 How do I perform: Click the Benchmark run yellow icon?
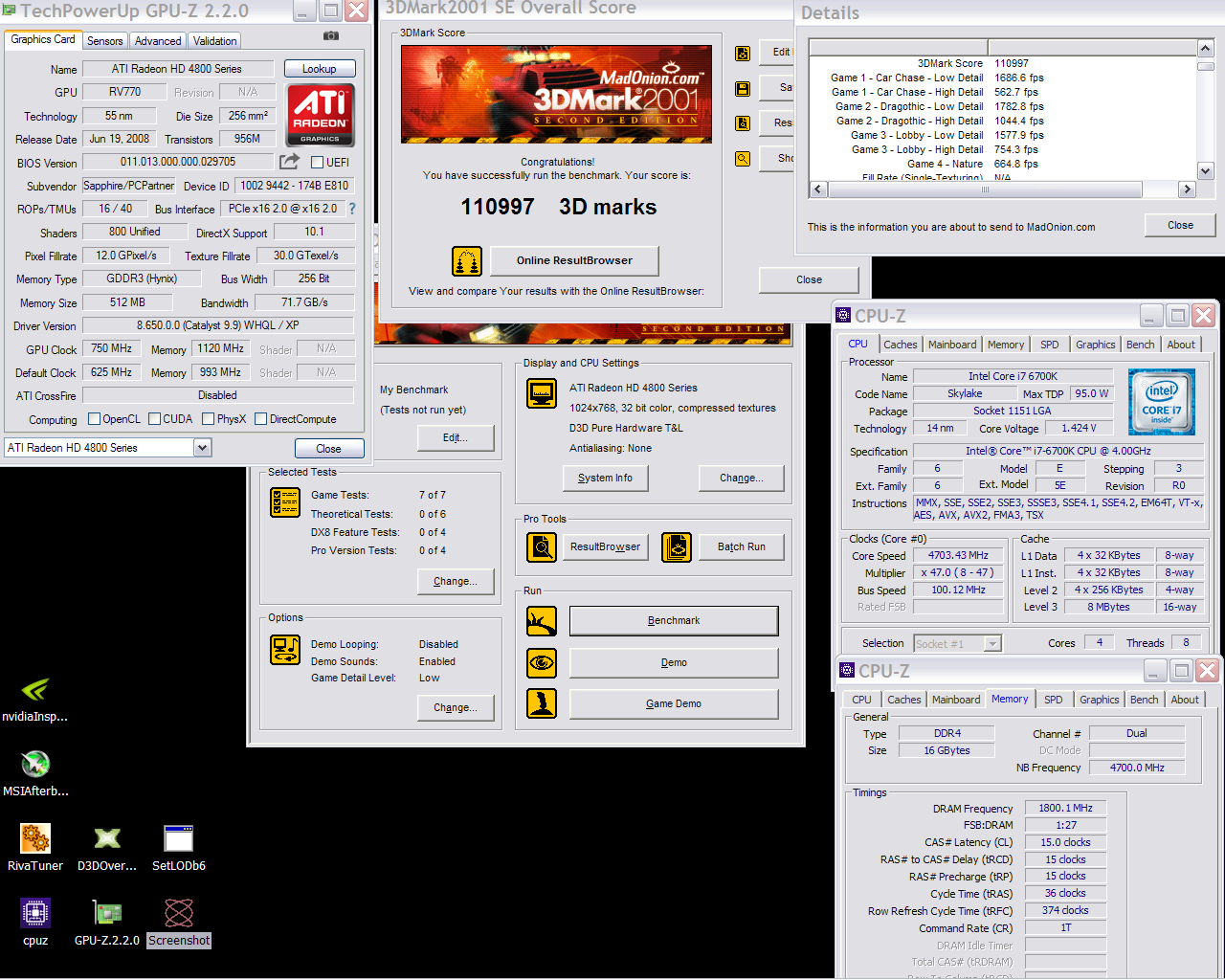[542, 621]
